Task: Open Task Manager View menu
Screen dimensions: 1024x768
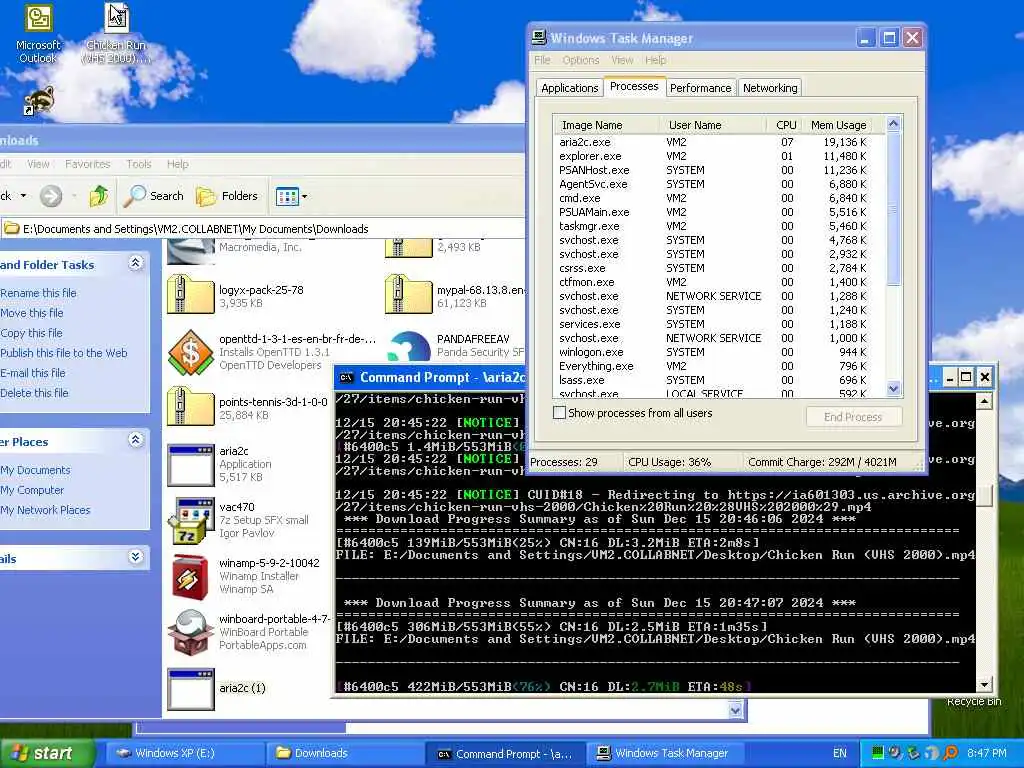Action: click(622, 60)
